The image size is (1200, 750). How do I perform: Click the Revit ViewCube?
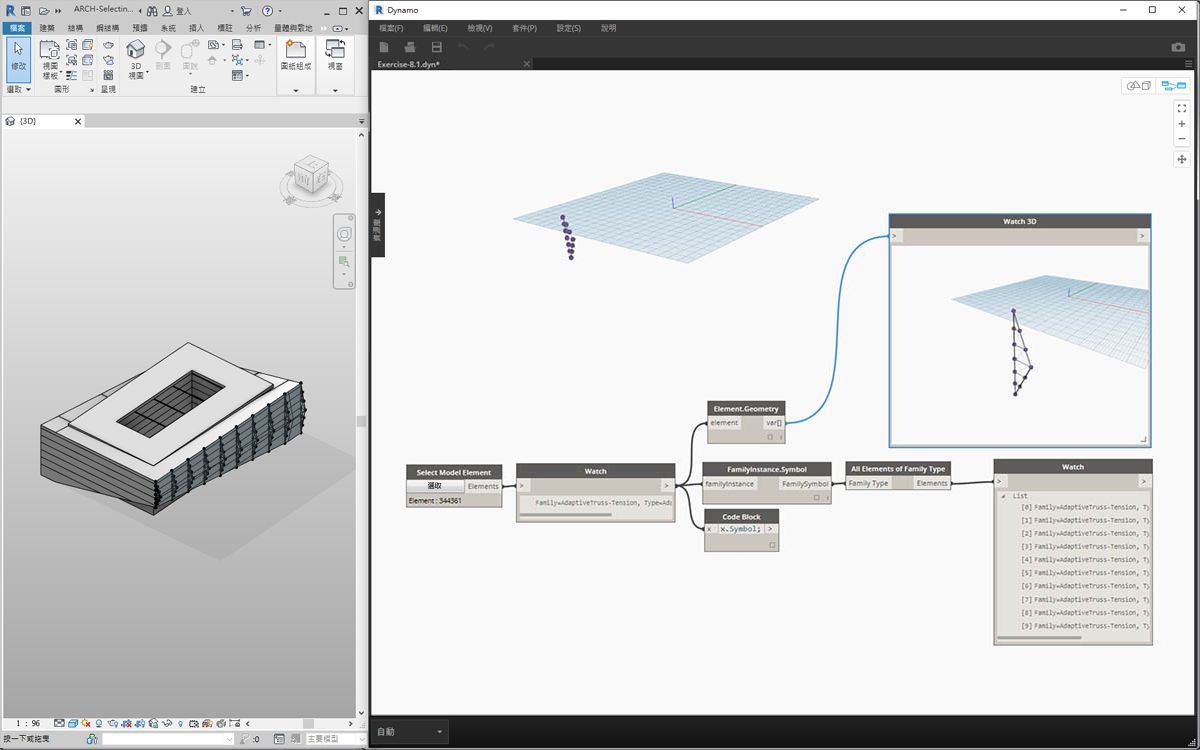click(312, 175)
